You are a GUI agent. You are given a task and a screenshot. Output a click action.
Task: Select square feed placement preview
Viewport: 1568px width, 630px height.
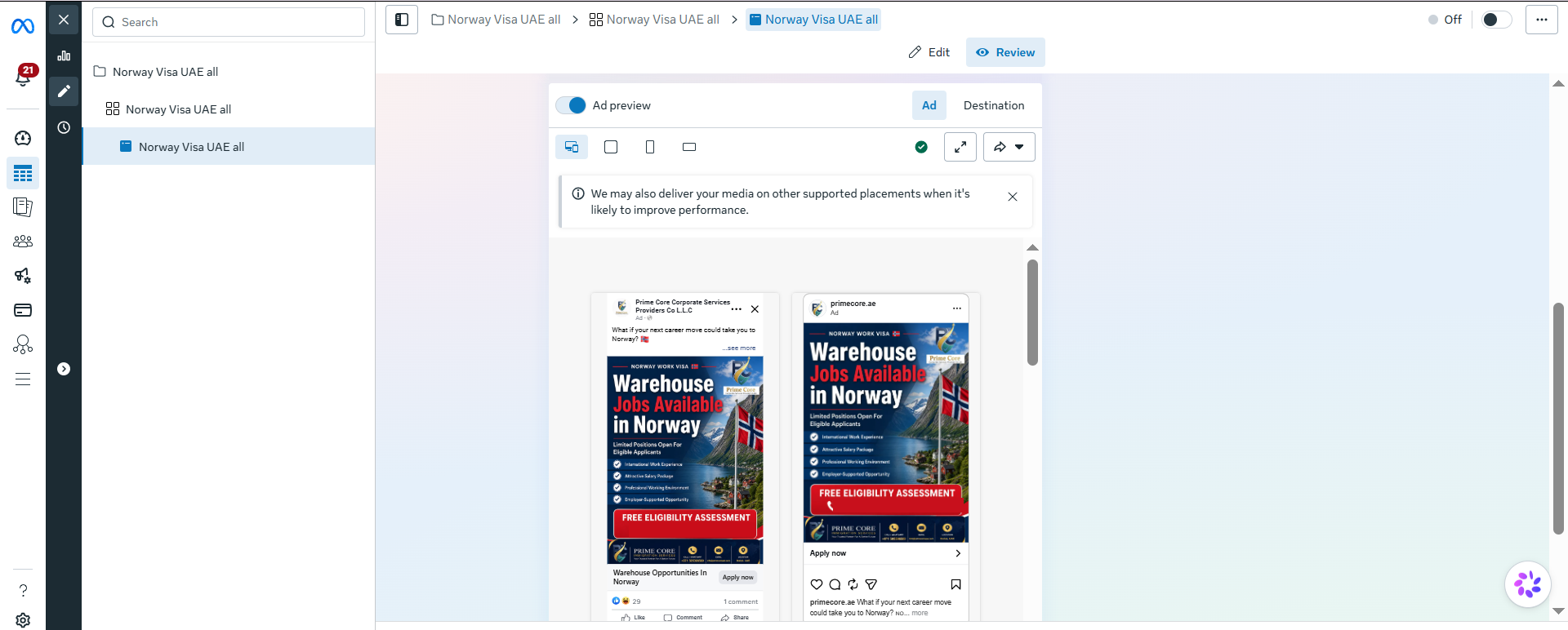pos(611,147)
